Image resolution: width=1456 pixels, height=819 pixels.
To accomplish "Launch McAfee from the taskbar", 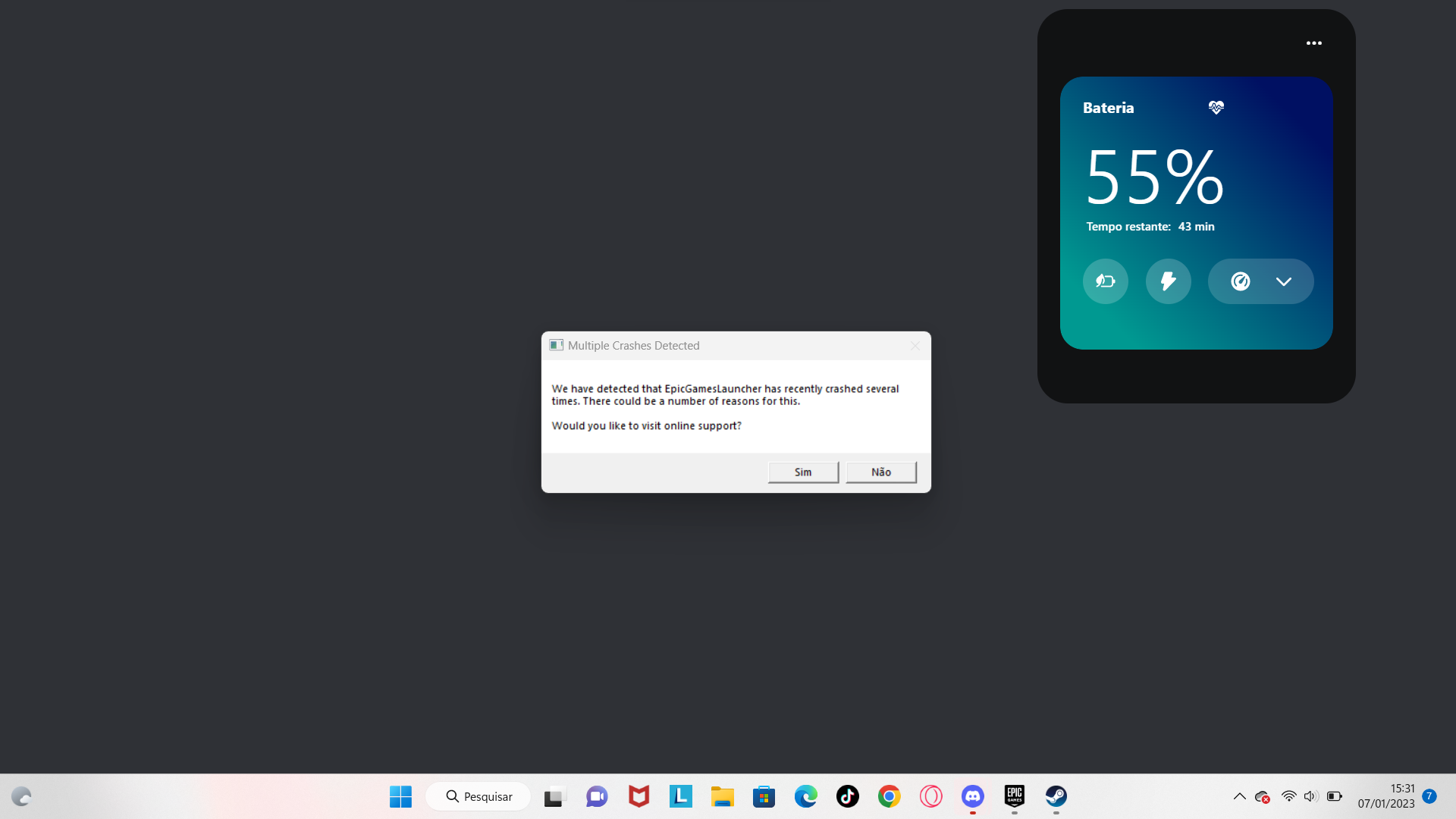I will pos(639,796).
